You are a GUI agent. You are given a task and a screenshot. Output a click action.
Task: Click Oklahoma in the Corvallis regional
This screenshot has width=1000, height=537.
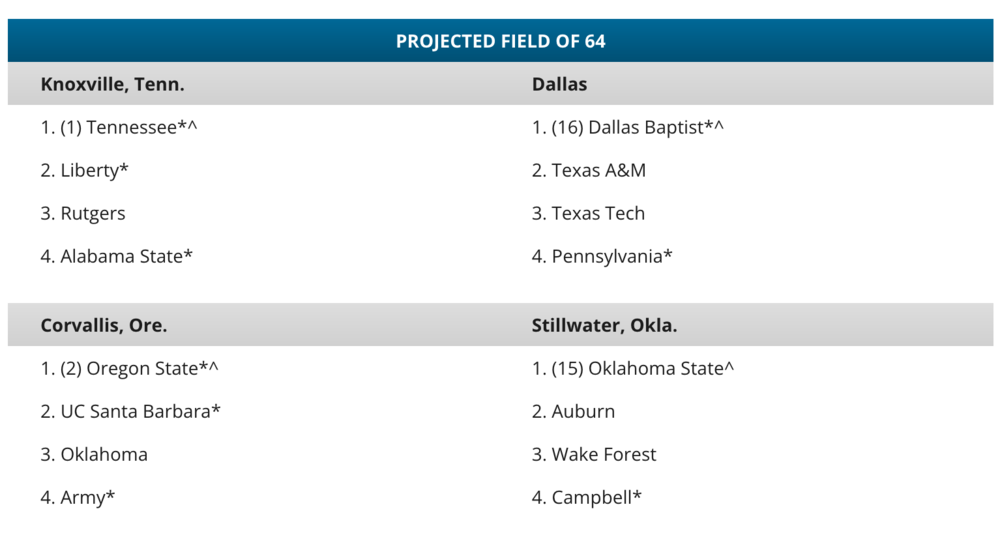[94, 454]
